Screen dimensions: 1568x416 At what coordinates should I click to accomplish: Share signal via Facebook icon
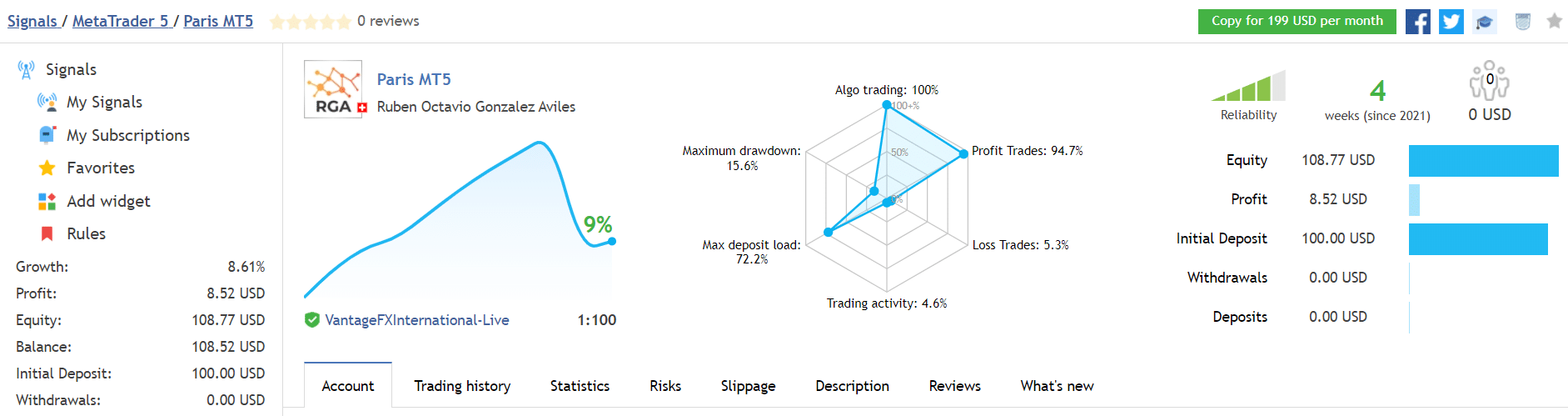(x=1417, y=22)
